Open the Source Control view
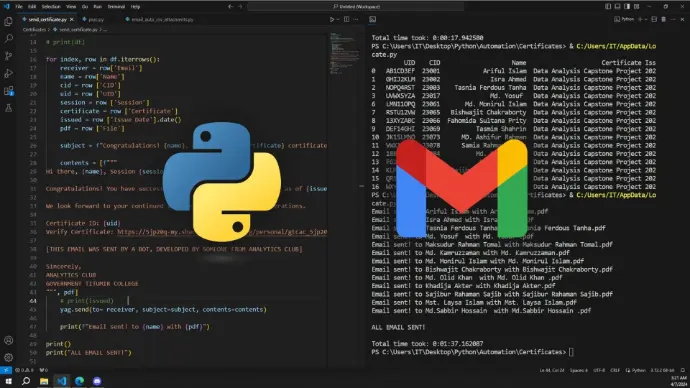 [8, 56]
